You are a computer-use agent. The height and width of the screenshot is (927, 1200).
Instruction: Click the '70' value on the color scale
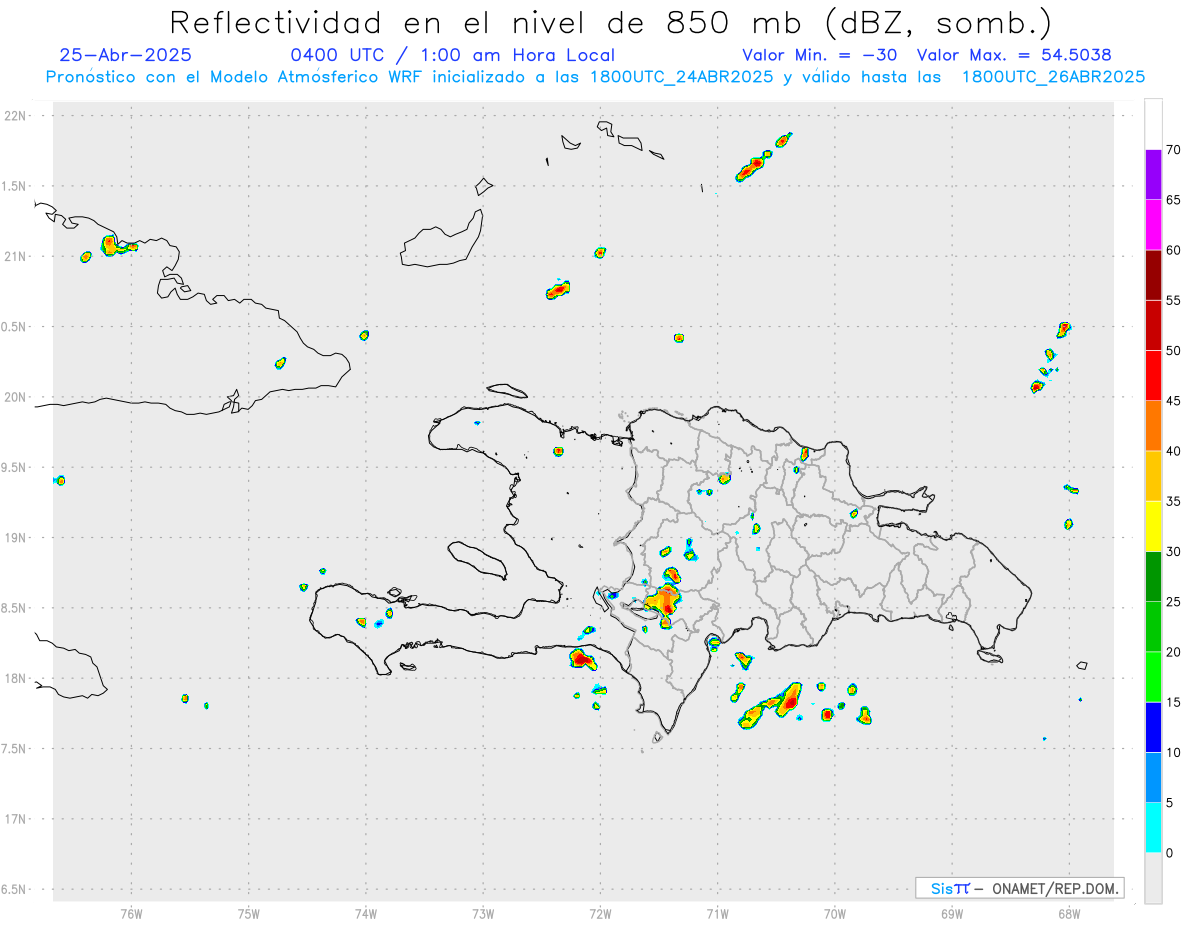point(1175,150)
